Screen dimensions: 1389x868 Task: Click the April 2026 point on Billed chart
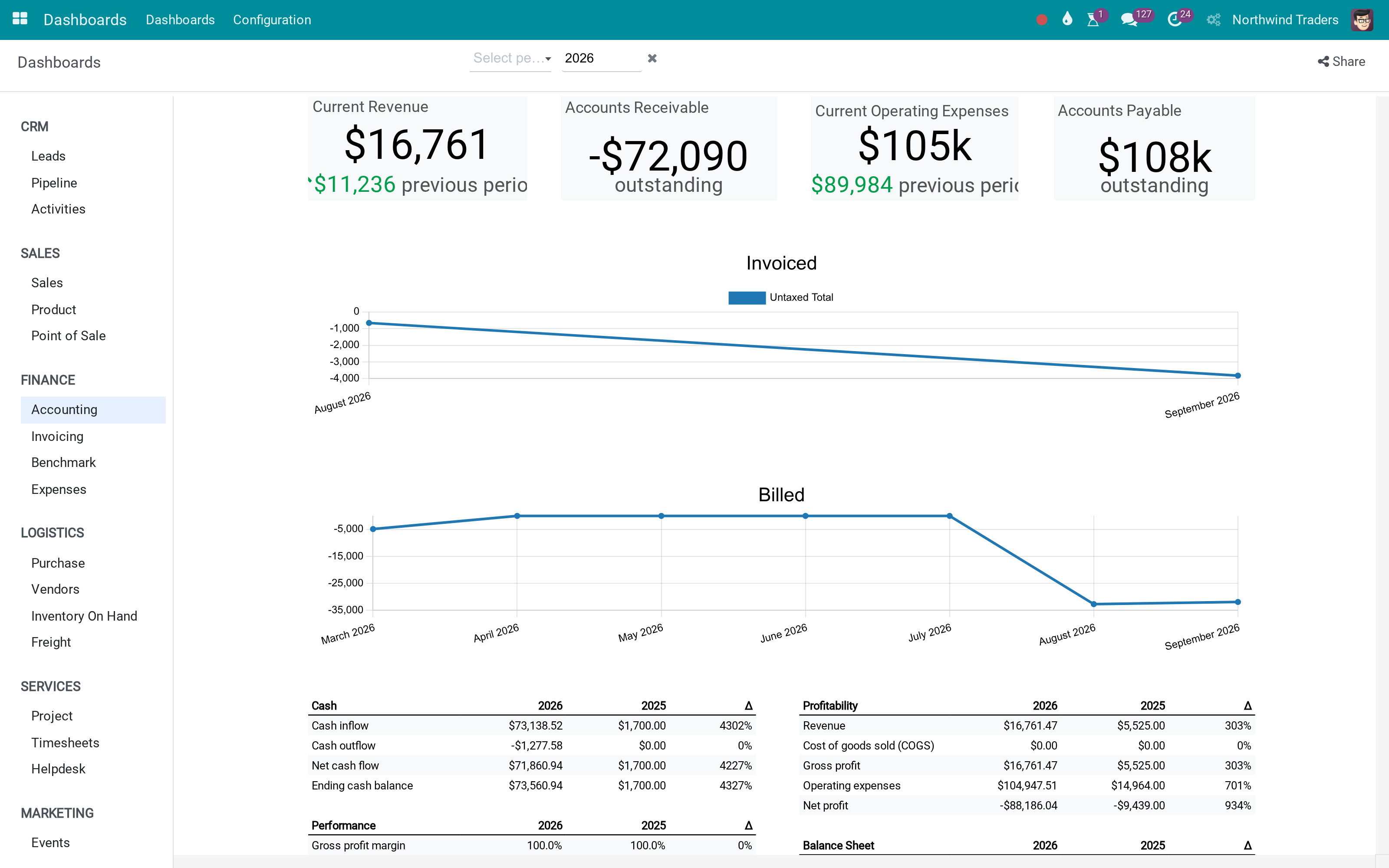coord(517,516)
